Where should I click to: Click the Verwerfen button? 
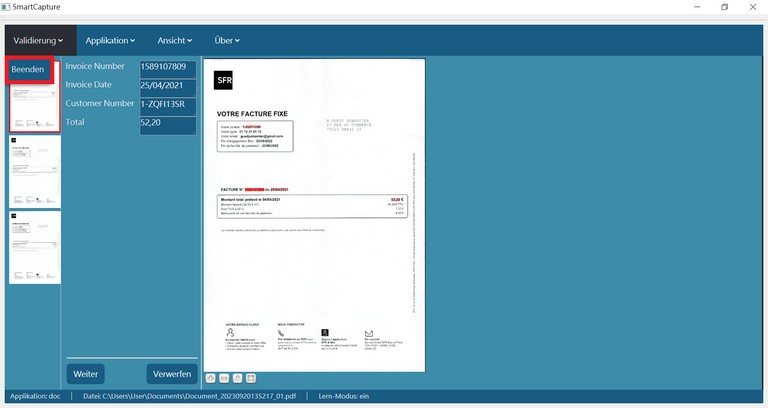point(172,374)
